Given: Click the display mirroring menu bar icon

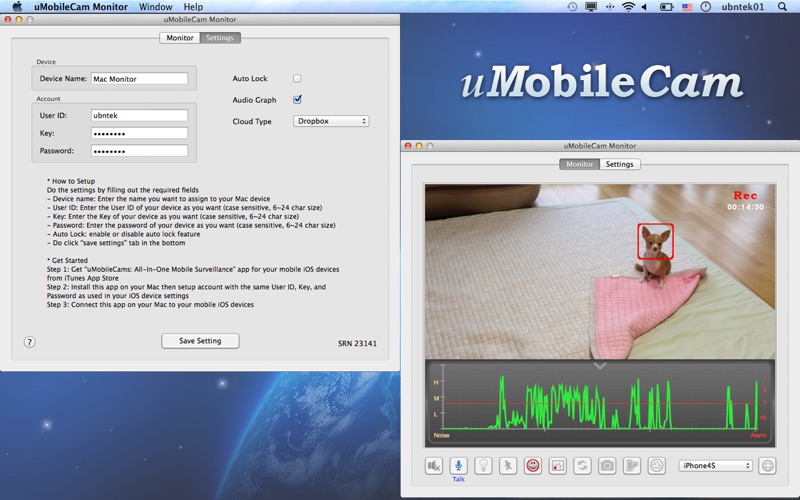Looking at the screenshot, I should (591, 7).
